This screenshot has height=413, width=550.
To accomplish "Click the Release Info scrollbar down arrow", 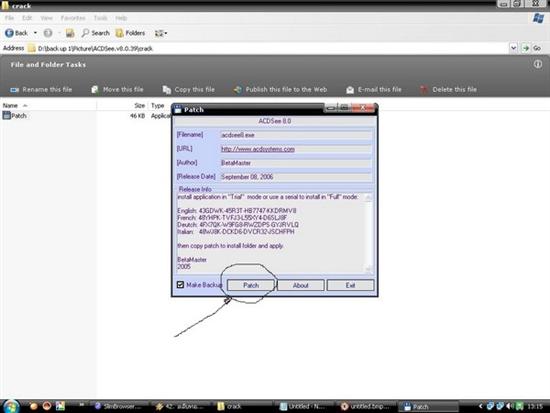I will [368, 269].
